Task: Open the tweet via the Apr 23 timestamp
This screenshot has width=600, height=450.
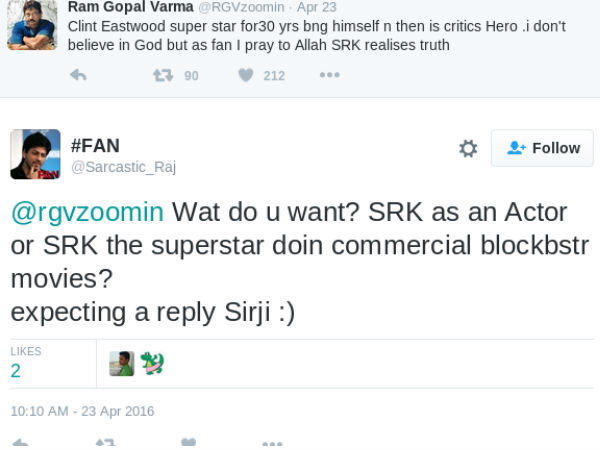Action: 316,7
